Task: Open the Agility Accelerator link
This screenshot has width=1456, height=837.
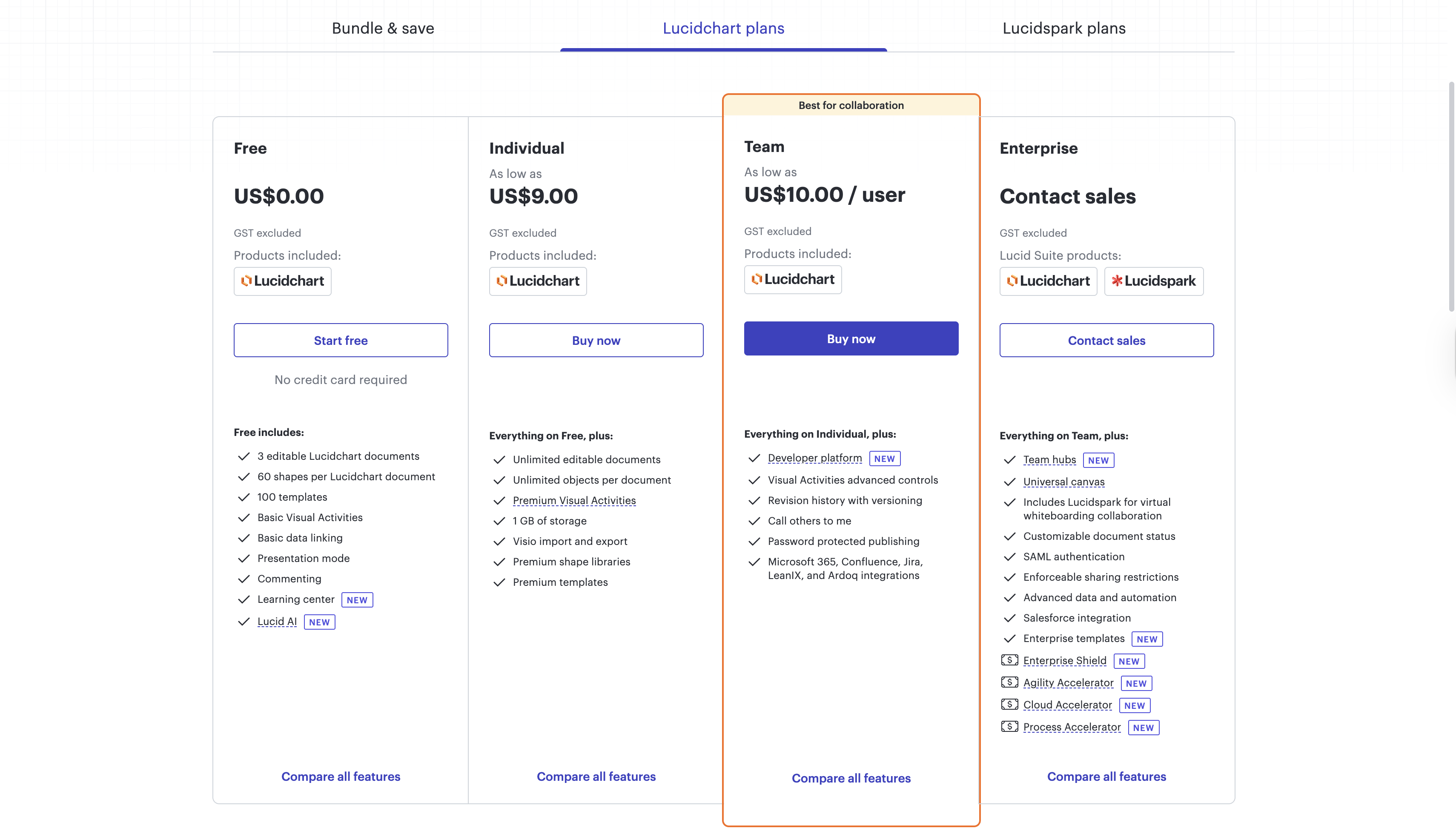Action: (x=1068, y=683)
